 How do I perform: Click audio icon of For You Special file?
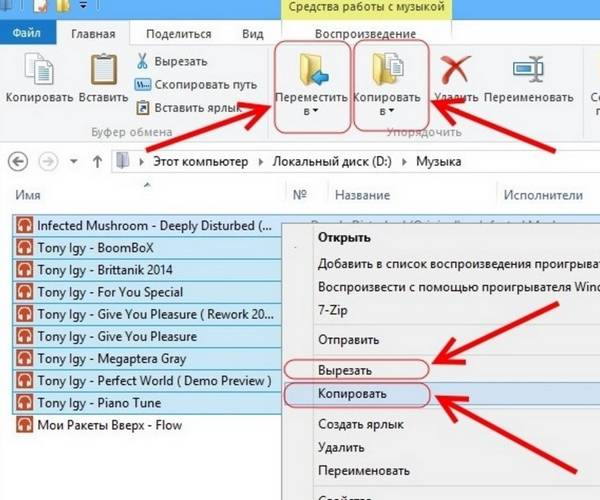click(24, 292)
